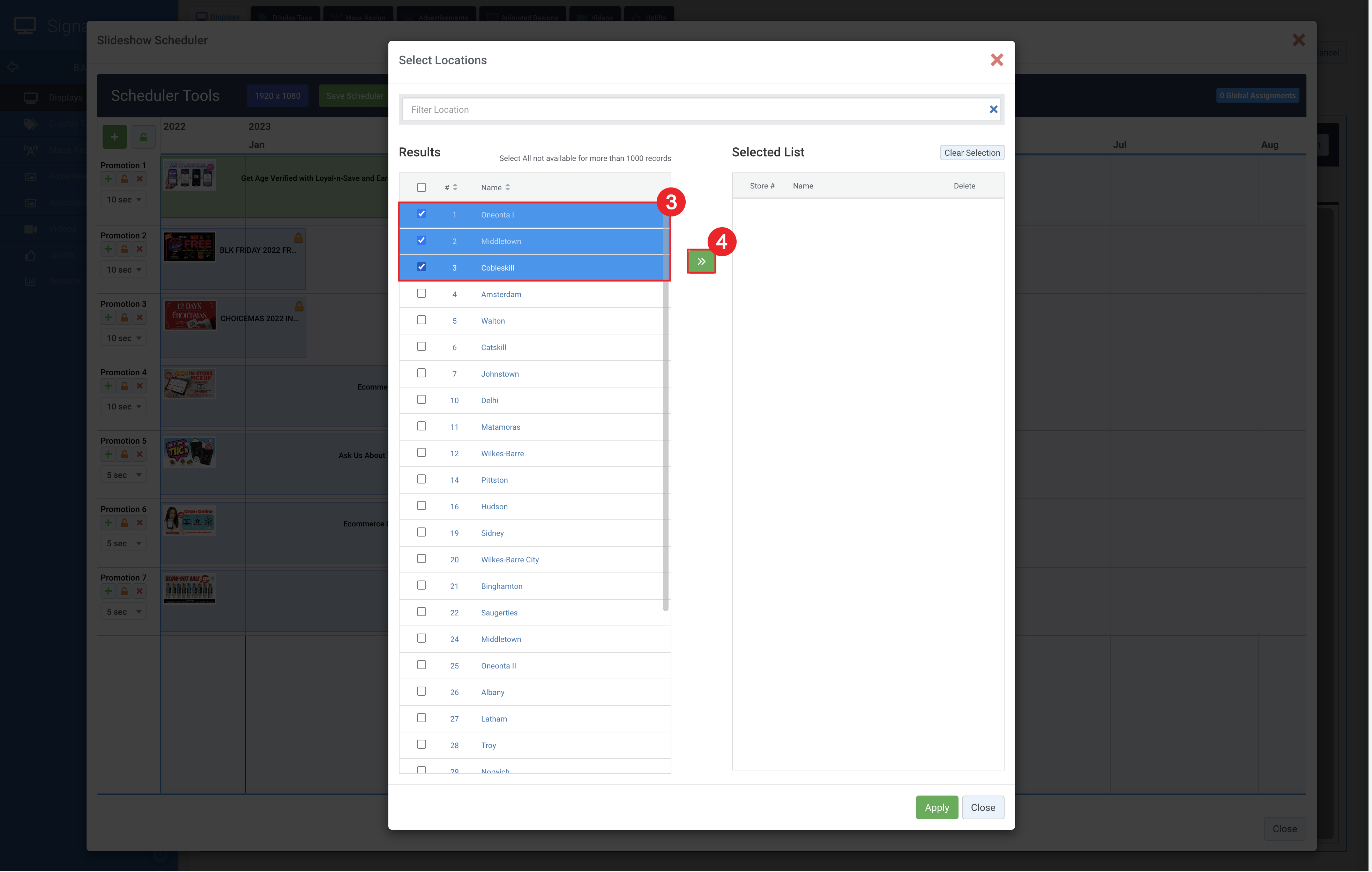Sort results by the # column
Image resolution: width=1372 pixels, height=872 pixels.
click(451, 187)
